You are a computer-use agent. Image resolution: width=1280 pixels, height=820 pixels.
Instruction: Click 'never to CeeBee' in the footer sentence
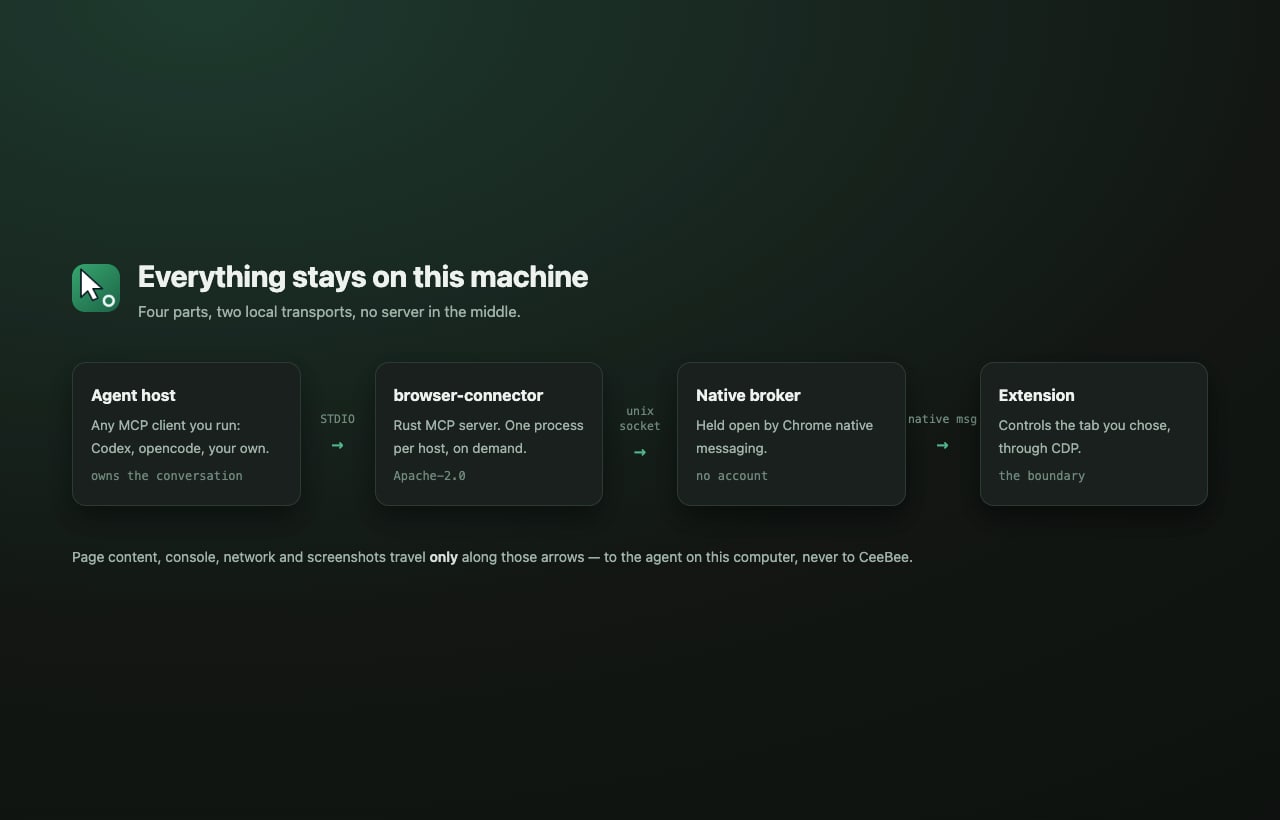click(856, 557)
